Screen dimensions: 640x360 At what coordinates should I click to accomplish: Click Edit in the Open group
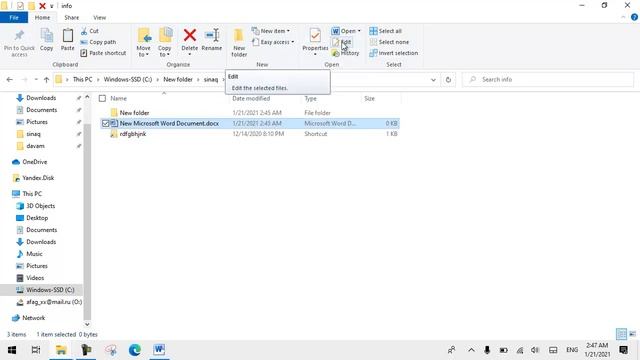(342, 42)
